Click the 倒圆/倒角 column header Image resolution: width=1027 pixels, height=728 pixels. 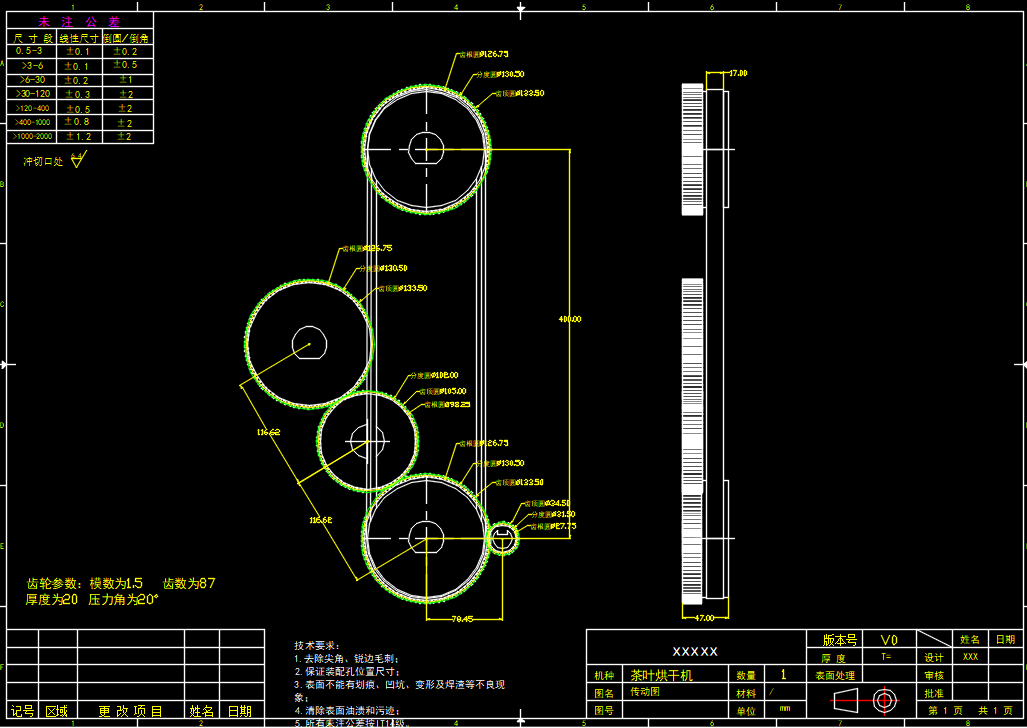(x=128, y=38)
